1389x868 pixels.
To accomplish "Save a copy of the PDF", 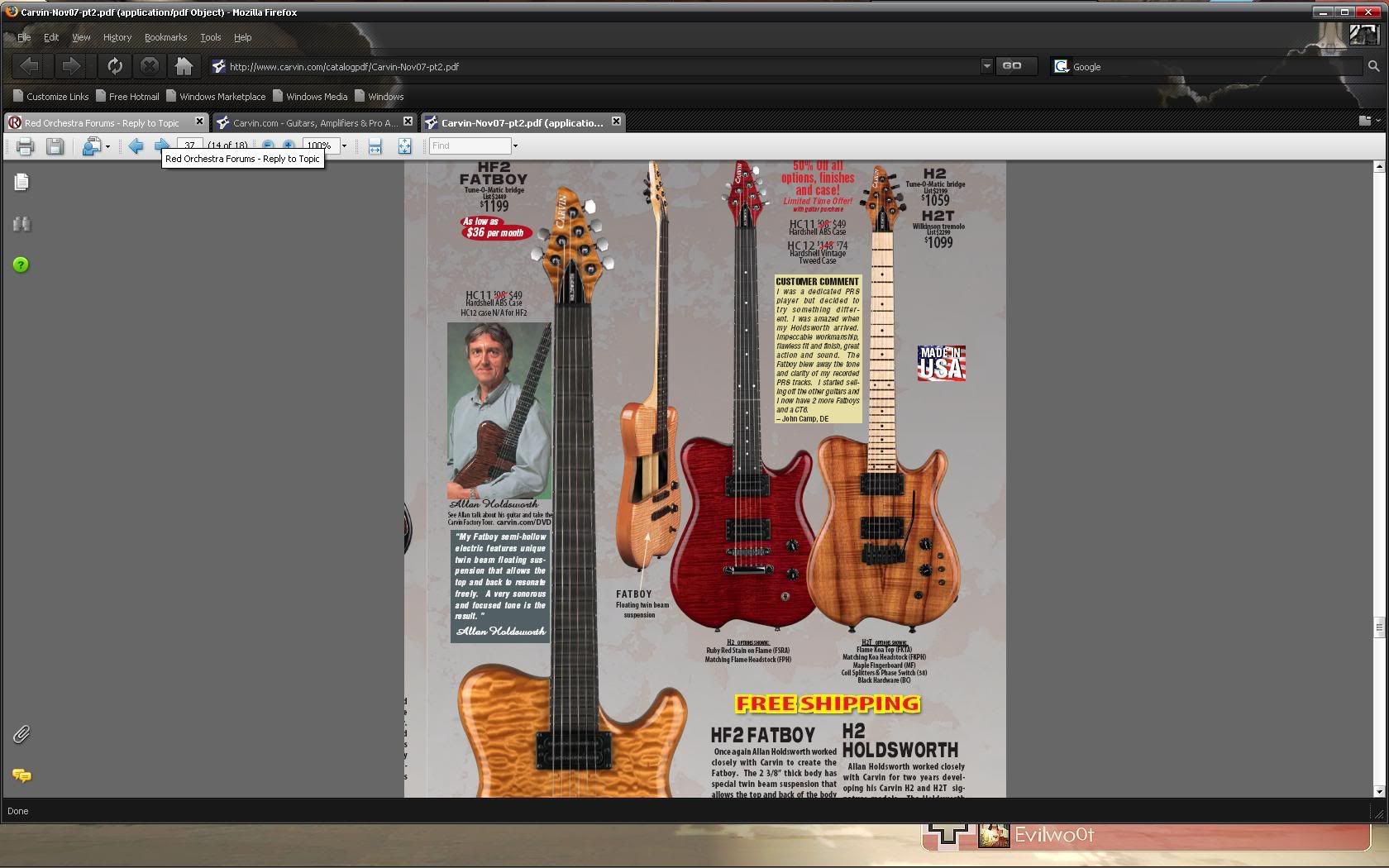I will click(55, 146).
